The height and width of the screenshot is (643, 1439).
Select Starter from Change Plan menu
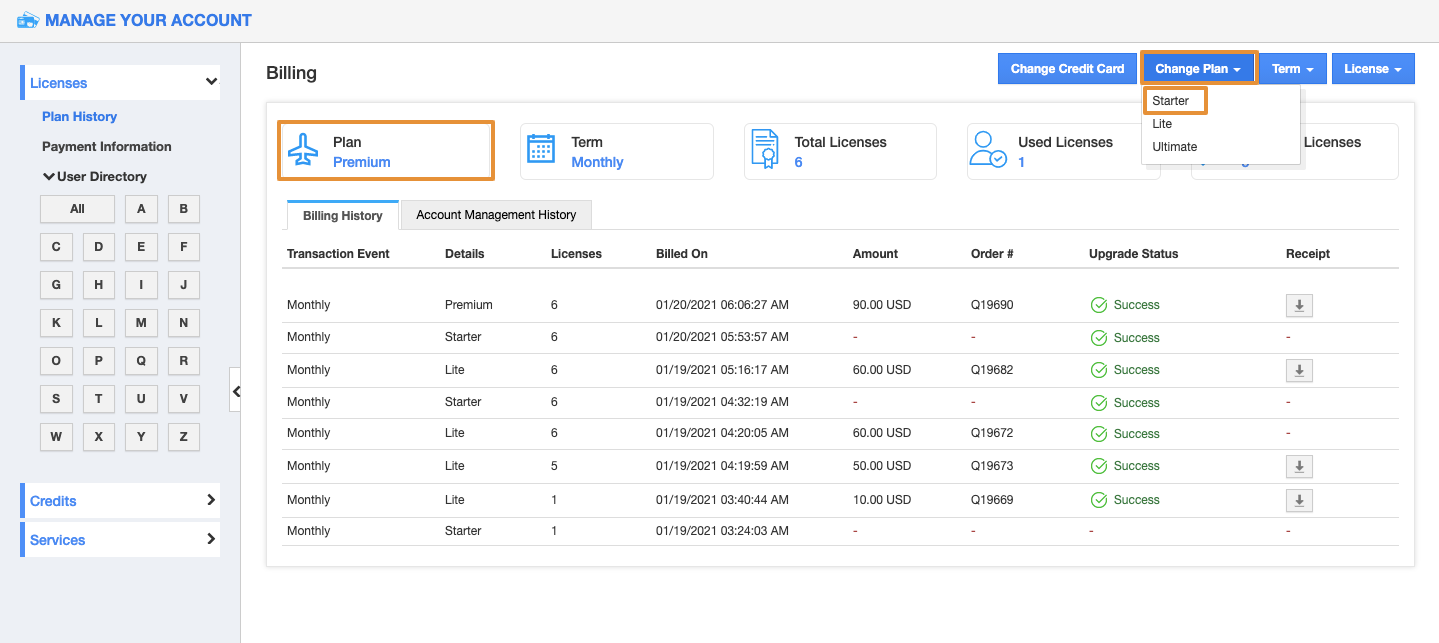1171,101
